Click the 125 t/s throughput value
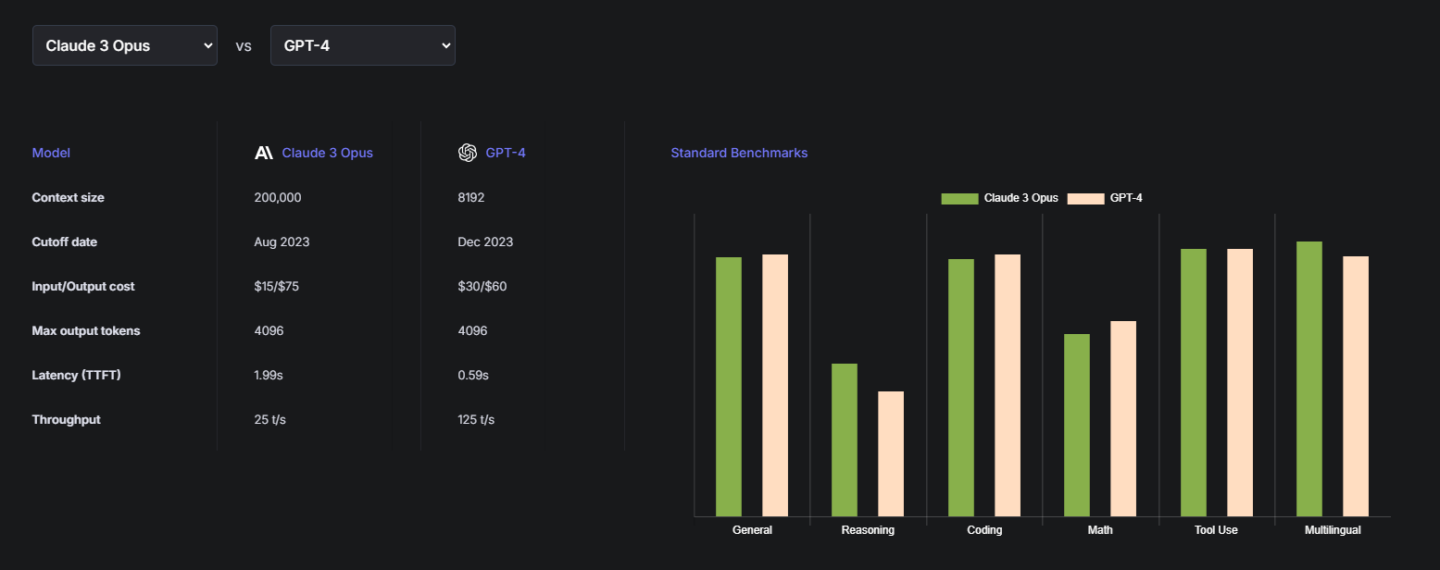The width and height of the screenshot is (1440, 570). pos(476,420)
